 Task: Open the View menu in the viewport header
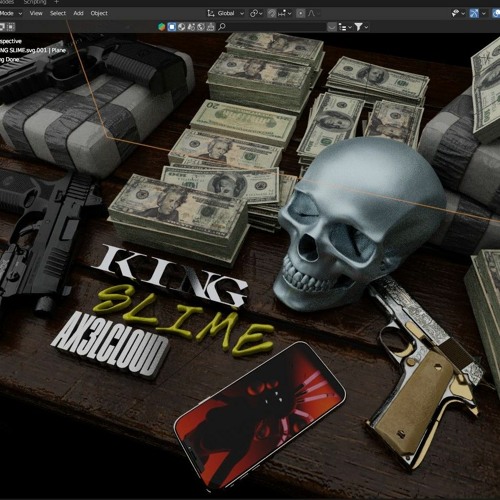[36, 13]
